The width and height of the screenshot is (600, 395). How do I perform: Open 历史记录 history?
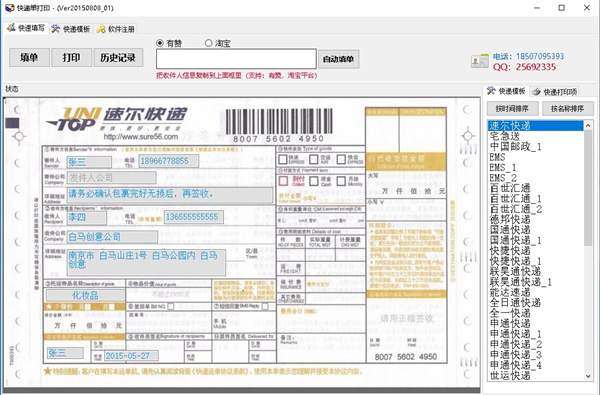tap(118, 57)
